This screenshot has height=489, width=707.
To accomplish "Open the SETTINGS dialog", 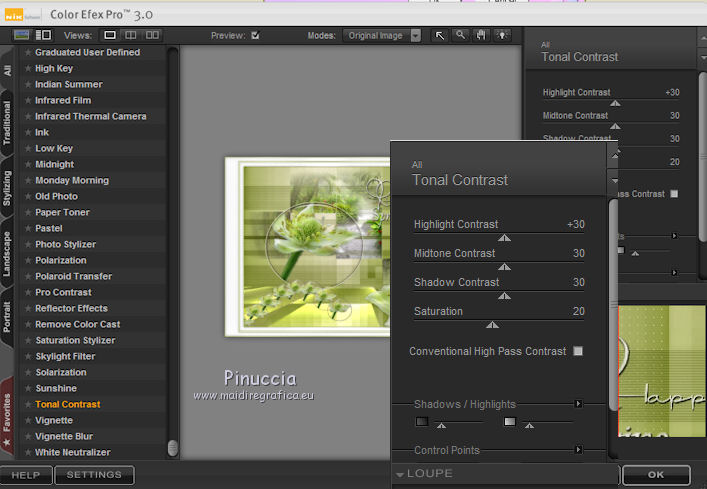I will click(94, 475).
